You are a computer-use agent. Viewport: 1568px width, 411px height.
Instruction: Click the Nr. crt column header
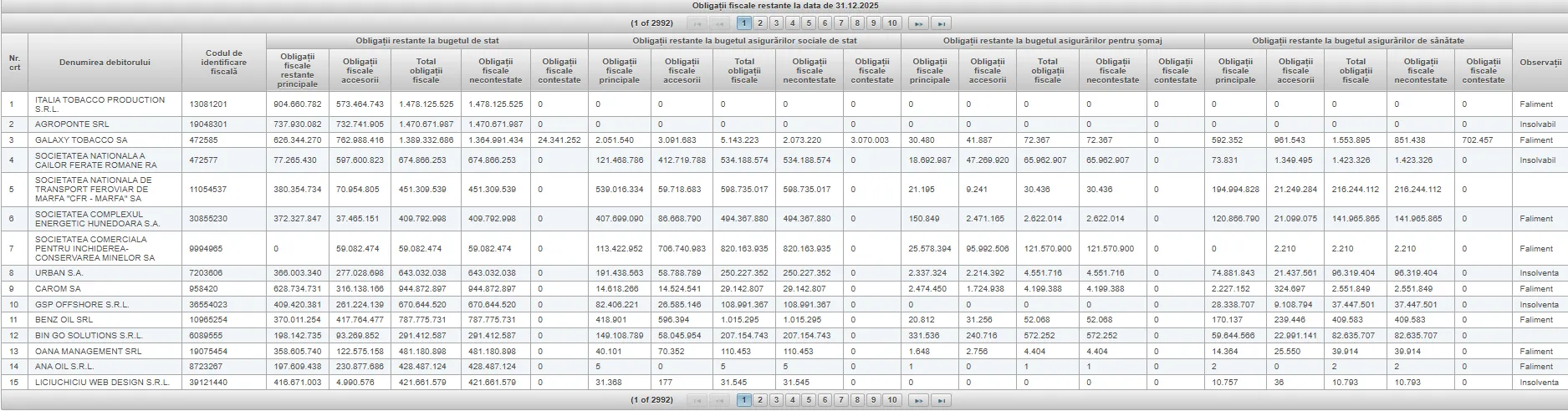(x=14, y=63)
